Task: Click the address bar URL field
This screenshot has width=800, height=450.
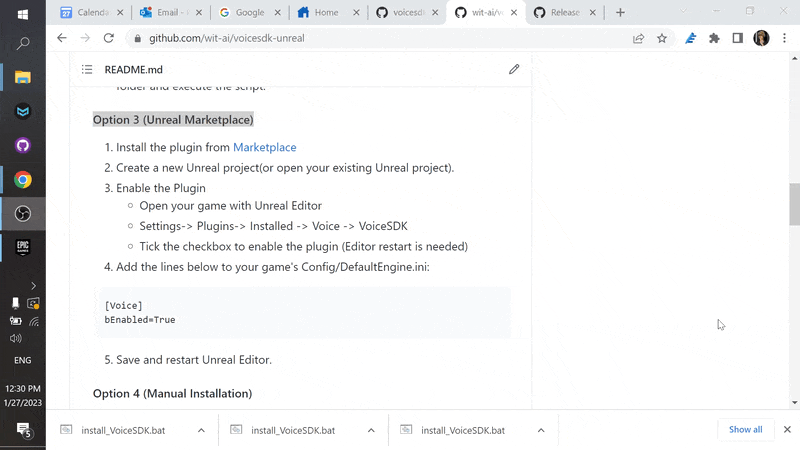Action: coord(378,38)
